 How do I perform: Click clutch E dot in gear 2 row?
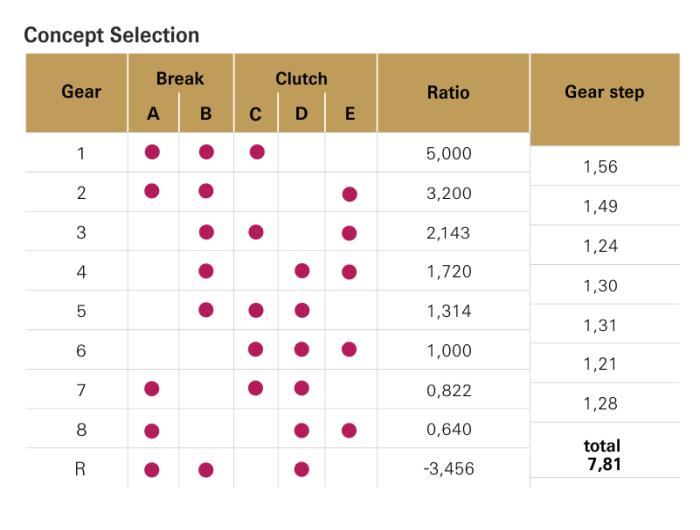(349, 193)
